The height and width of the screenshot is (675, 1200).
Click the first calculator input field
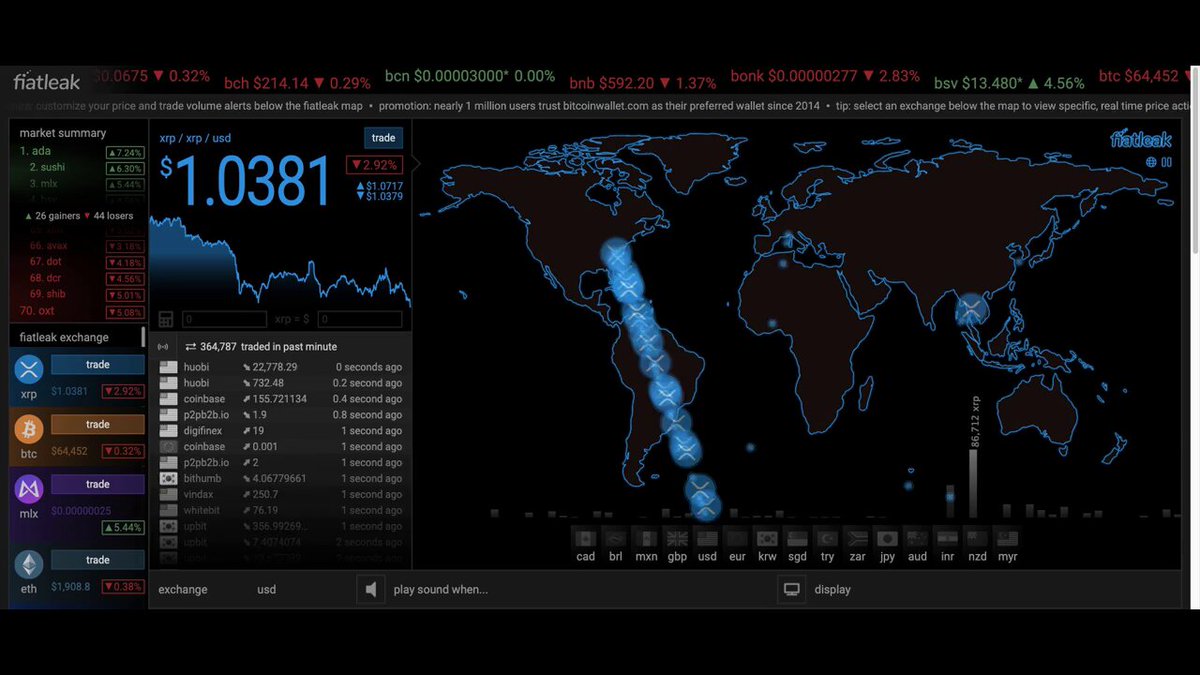pyautogui.click(x=224, y=320)
